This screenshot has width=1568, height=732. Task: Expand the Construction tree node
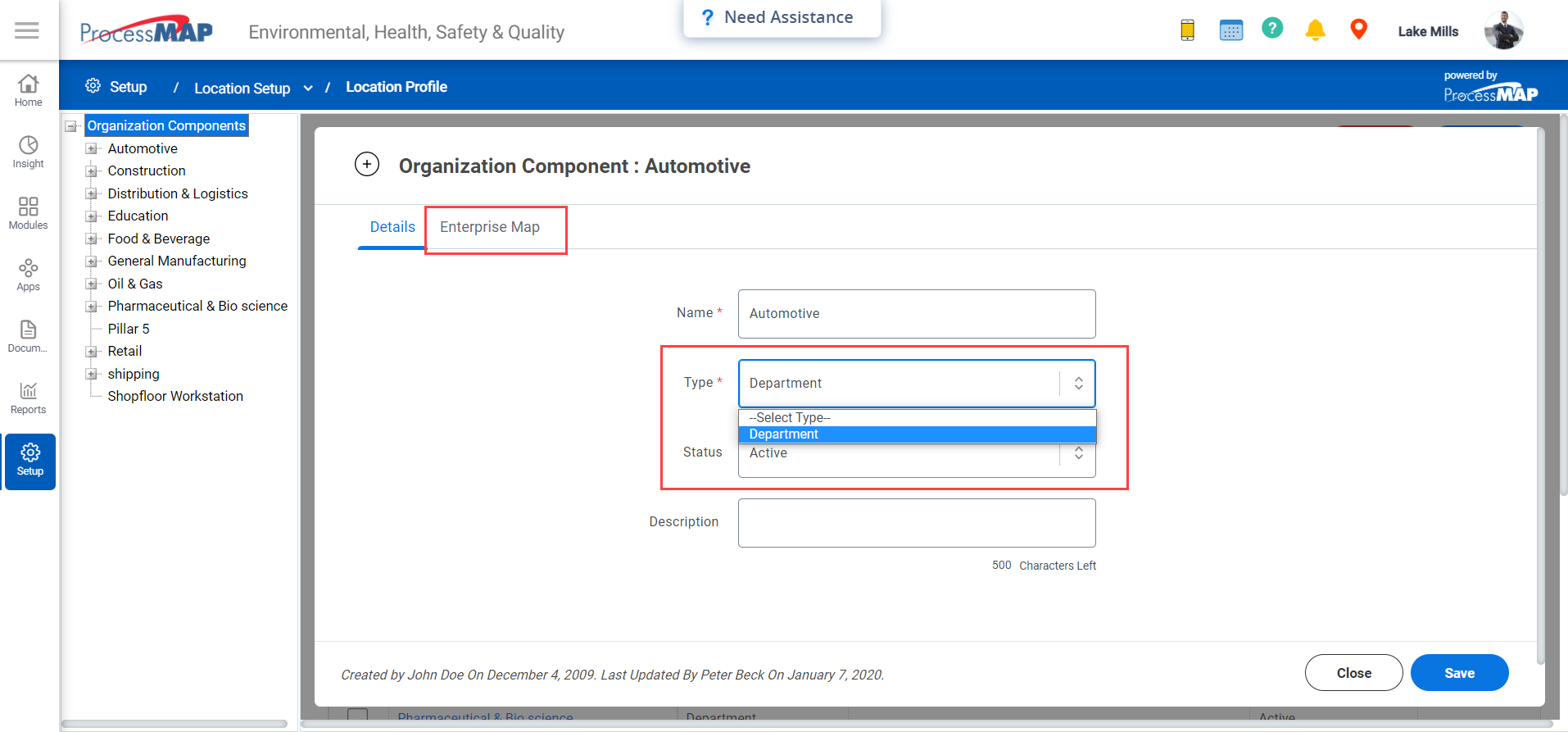(92, 171)
